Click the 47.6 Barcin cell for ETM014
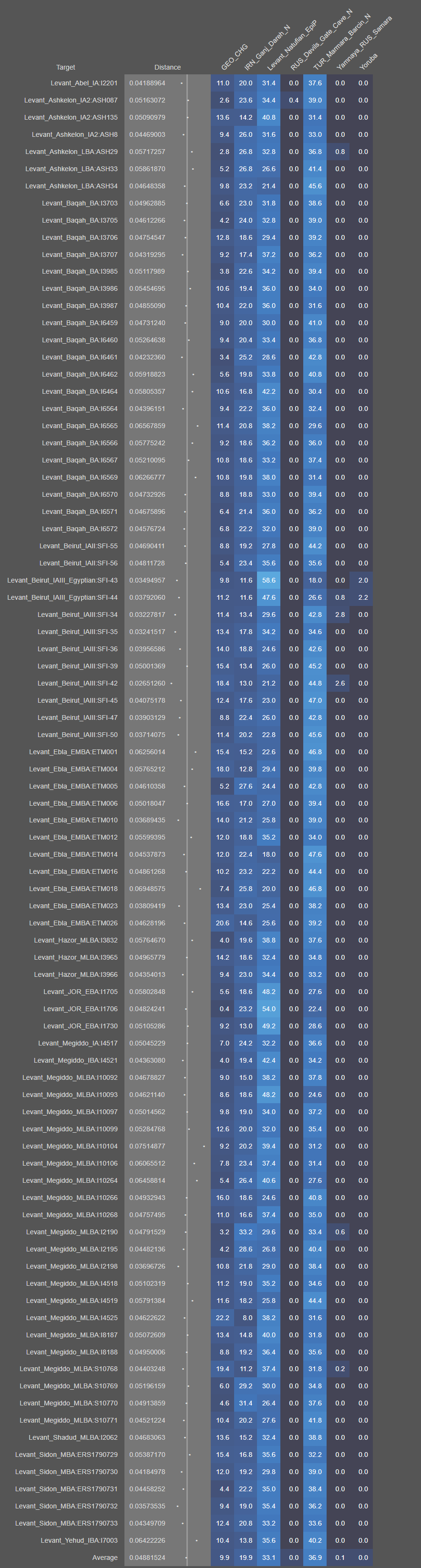Screen dimensions: 421x1568 coord(315,855)
